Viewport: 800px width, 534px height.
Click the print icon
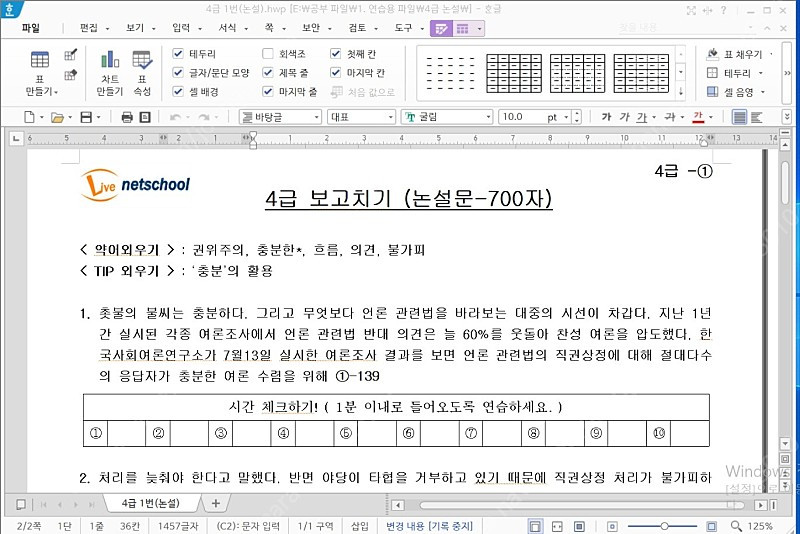tap(127, 117)
